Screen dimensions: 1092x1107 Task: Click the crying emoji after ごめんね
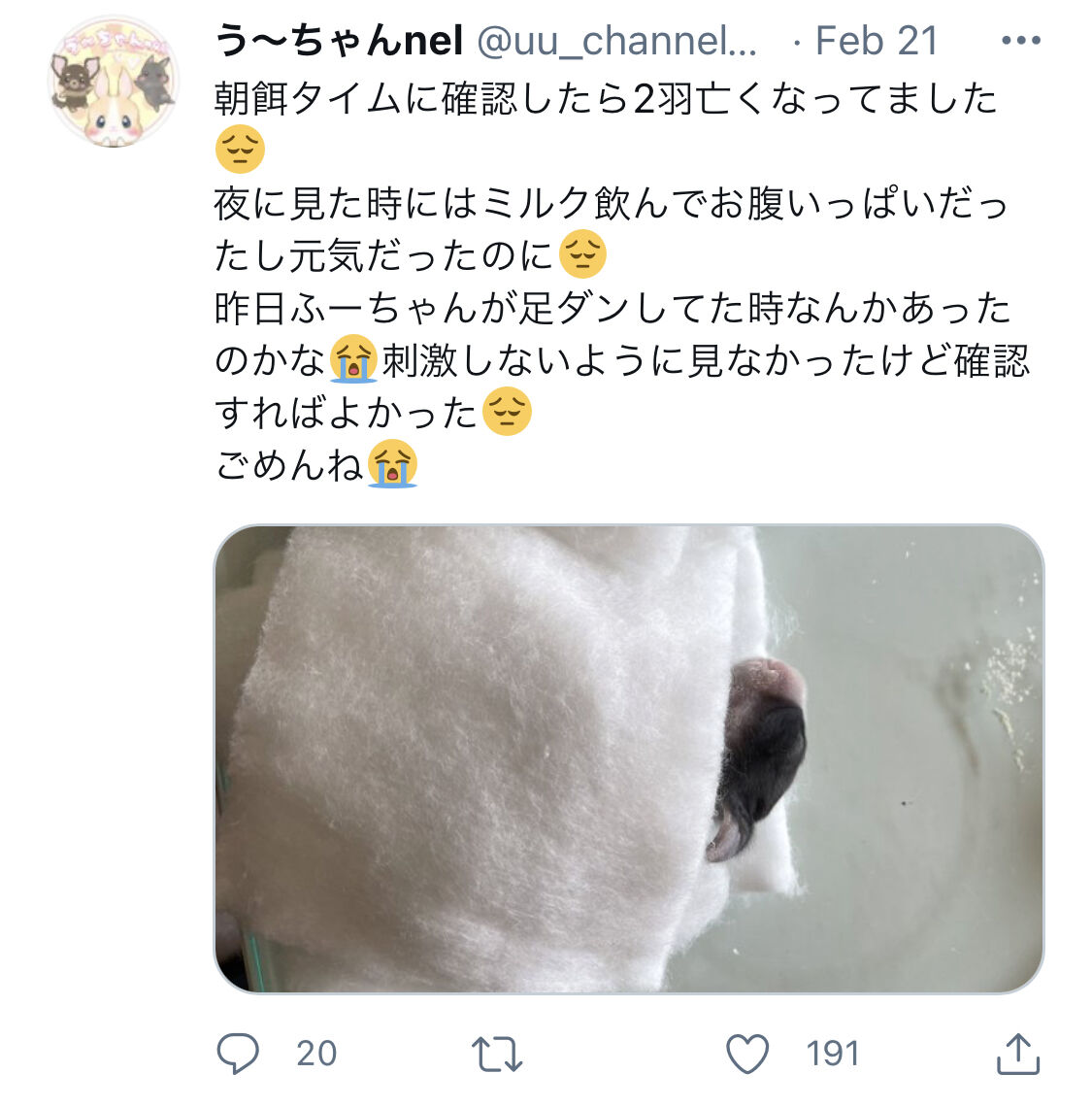click(x=392, y=464)
